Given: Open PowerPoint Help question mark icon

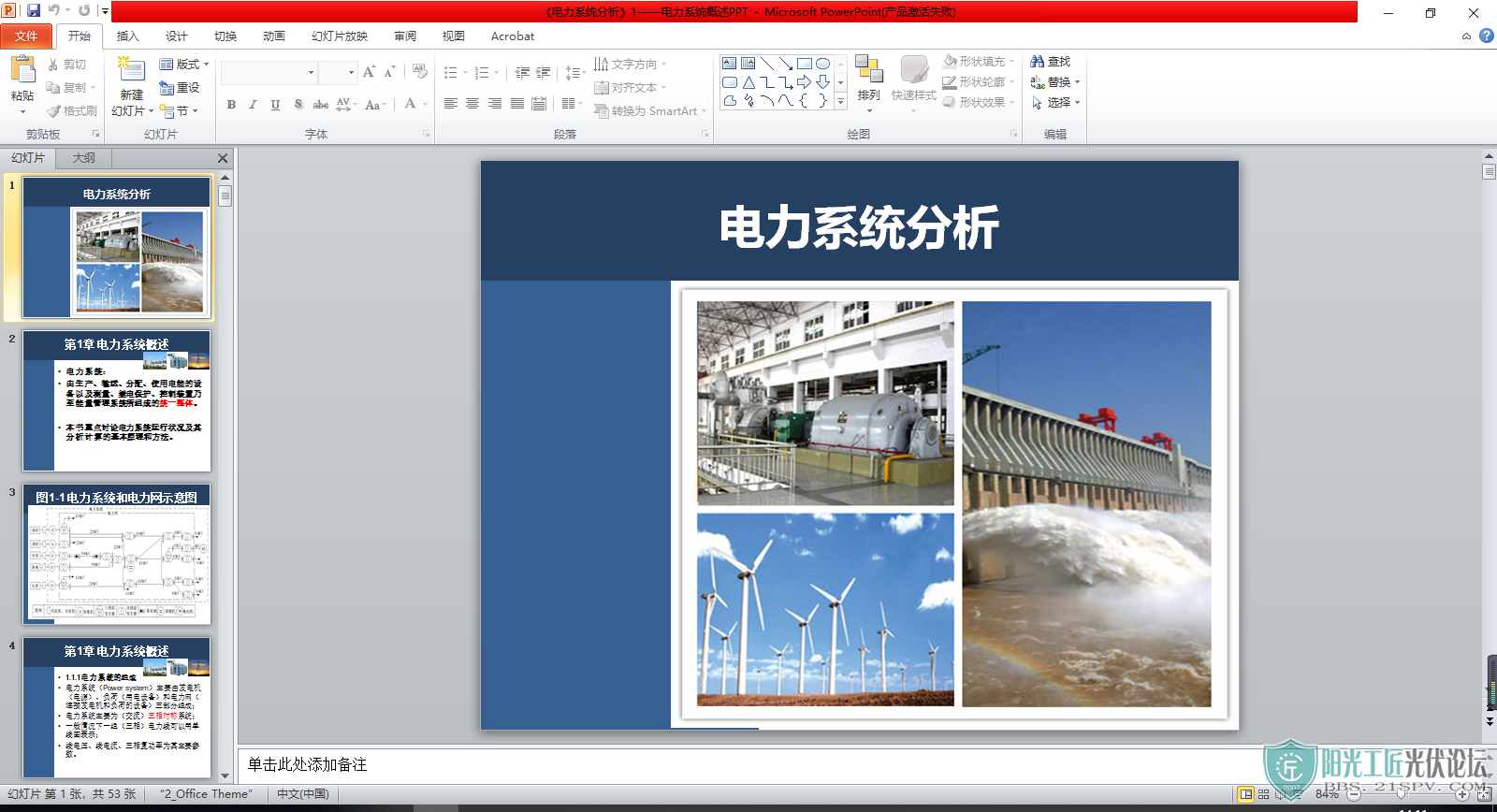Looking at the screenshot, I should pos(1486,36).
